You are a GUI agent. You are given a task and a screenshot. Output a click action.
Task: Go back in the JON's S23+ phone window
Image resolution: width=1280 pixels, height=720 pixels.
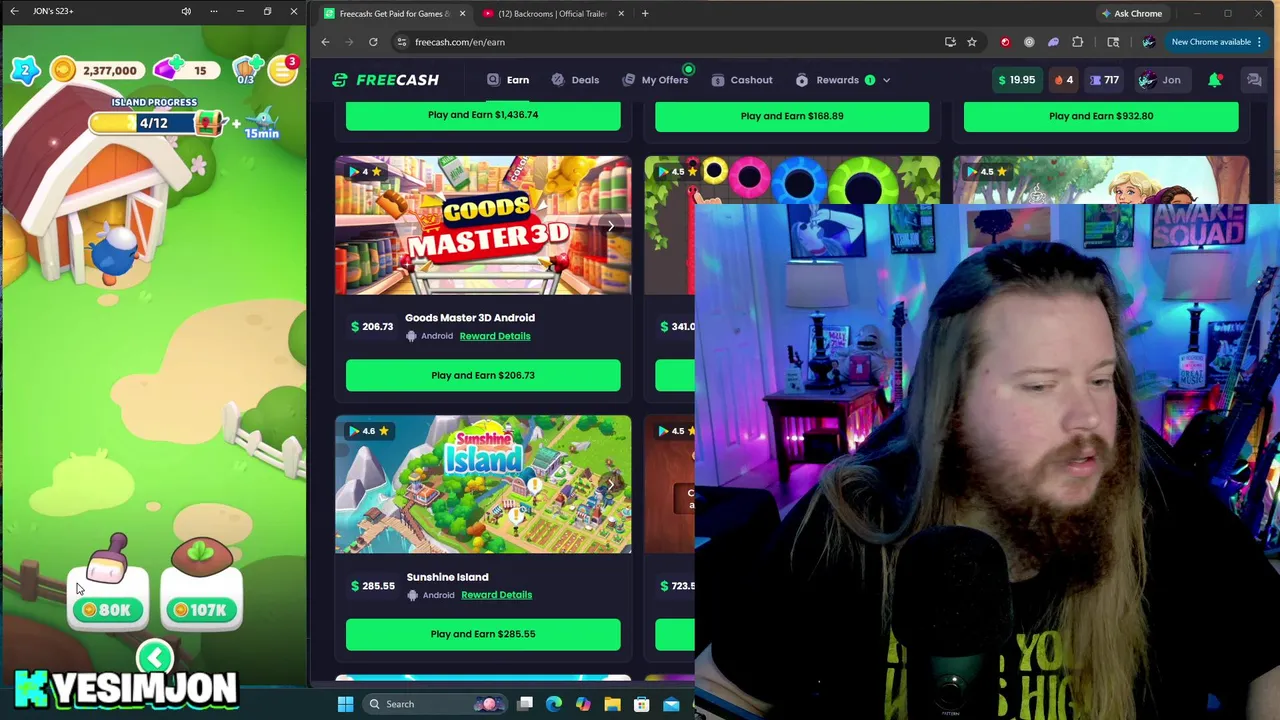coord(14,11)
